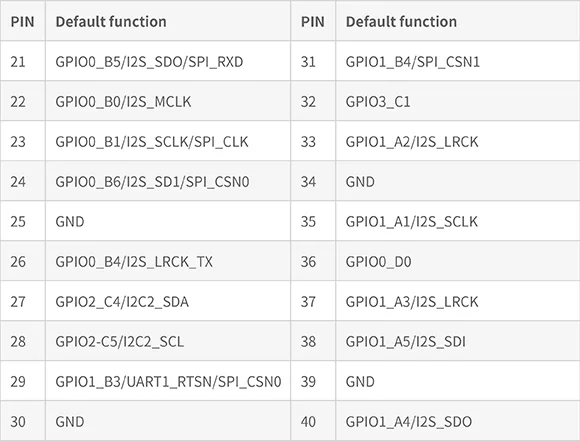
Task: Click the GPIO2-C5/I2C2_SCL cell
Action: point(168,341)
